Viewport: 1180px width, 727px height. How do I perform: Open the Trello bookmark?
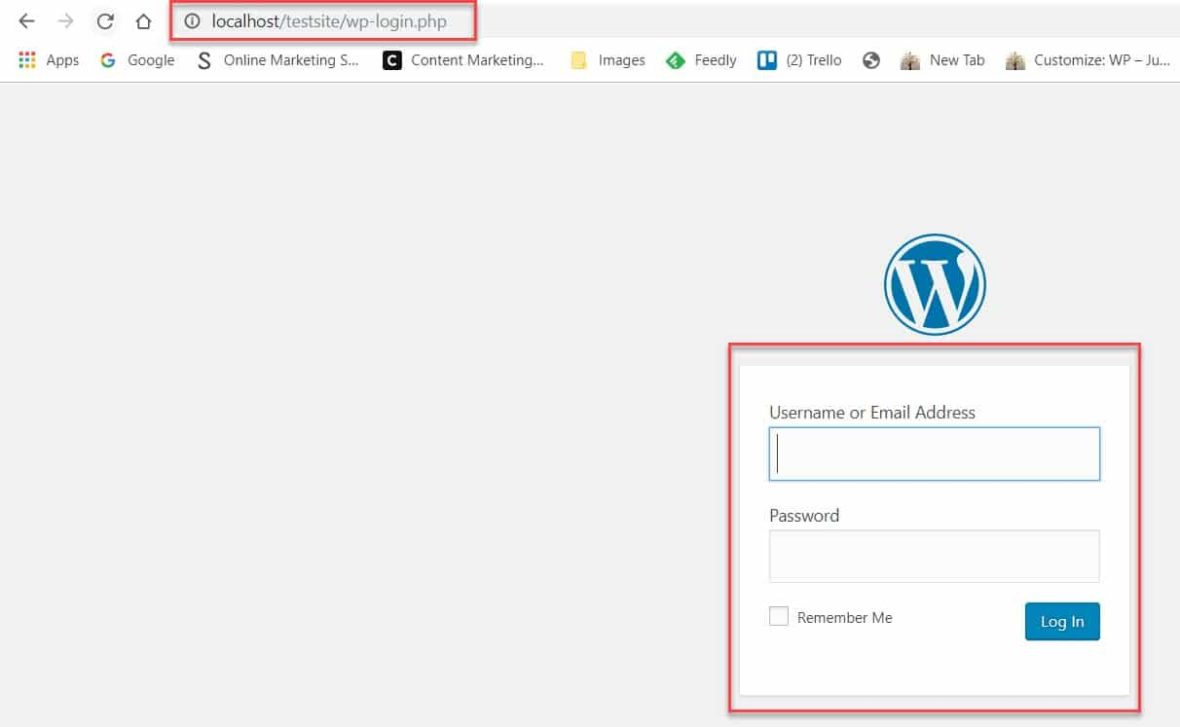coord(799,60)
